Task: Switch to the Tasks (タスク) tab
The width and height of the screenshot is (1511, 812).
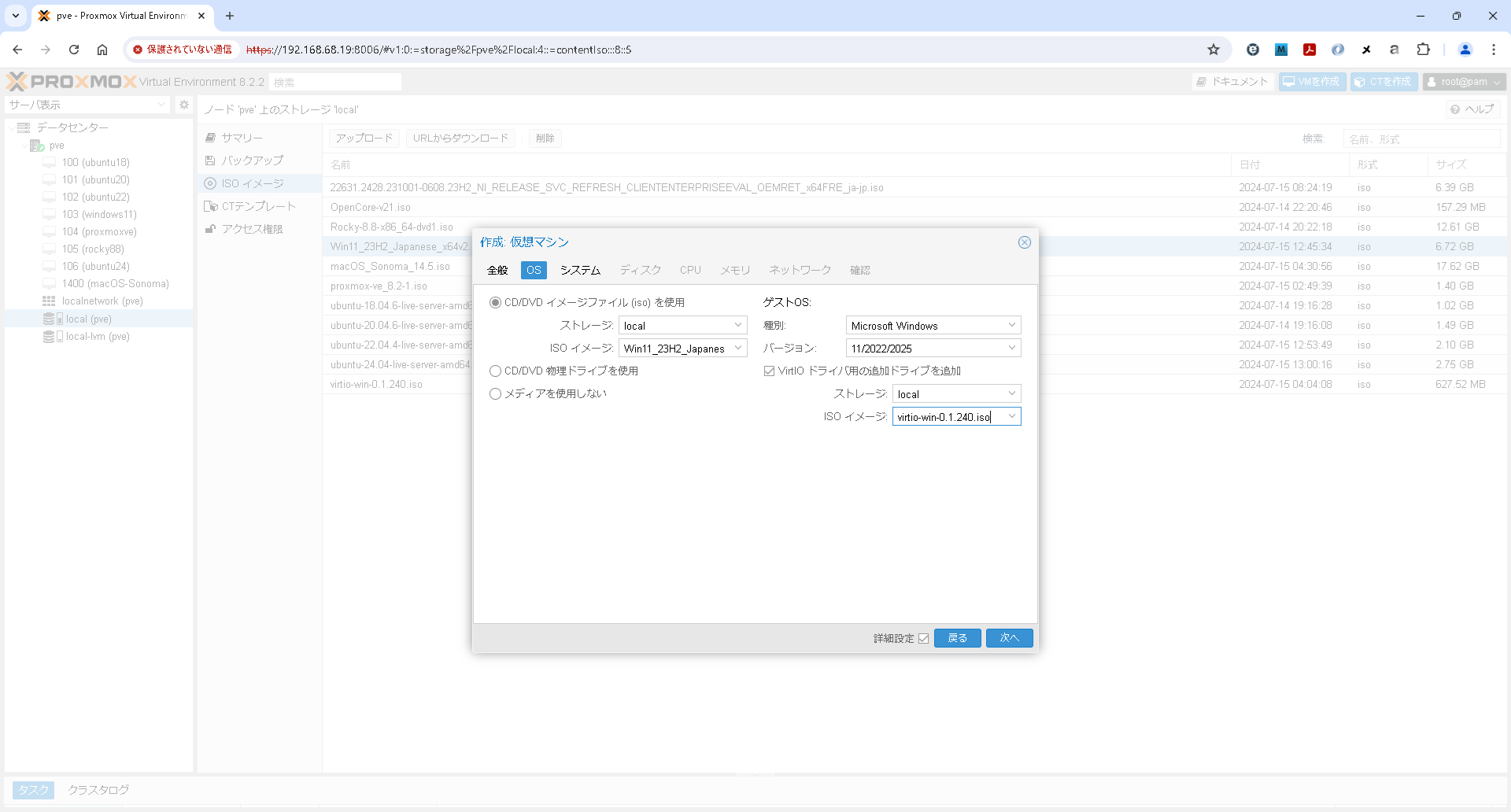Action: click(x=33, y=790)
